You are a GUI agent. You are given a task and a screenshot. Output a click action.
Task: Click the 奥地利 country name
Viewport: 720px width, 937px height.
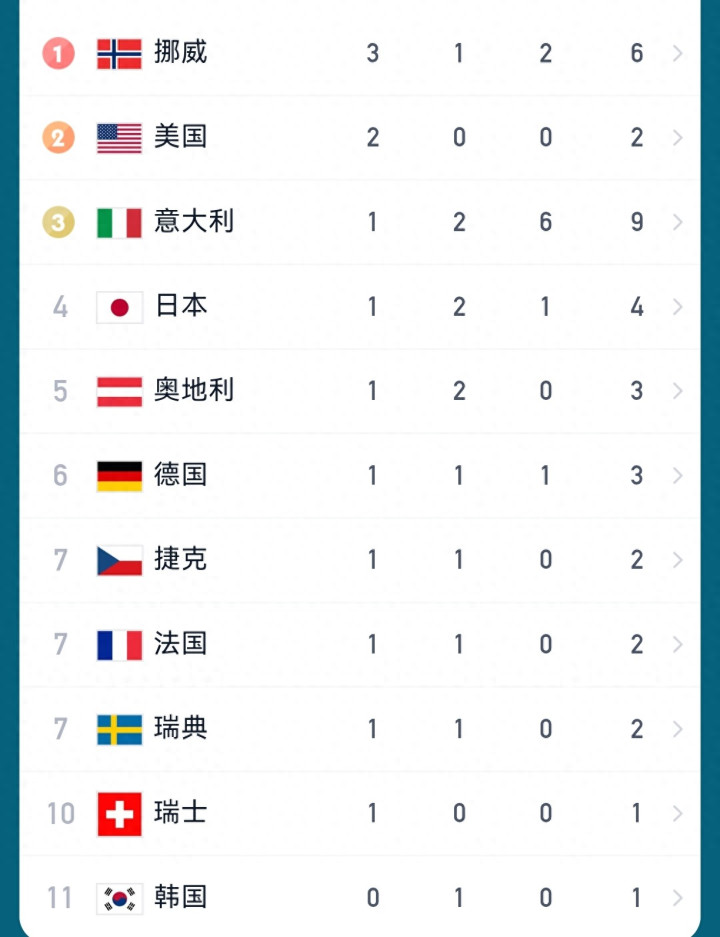pos(194,390)
